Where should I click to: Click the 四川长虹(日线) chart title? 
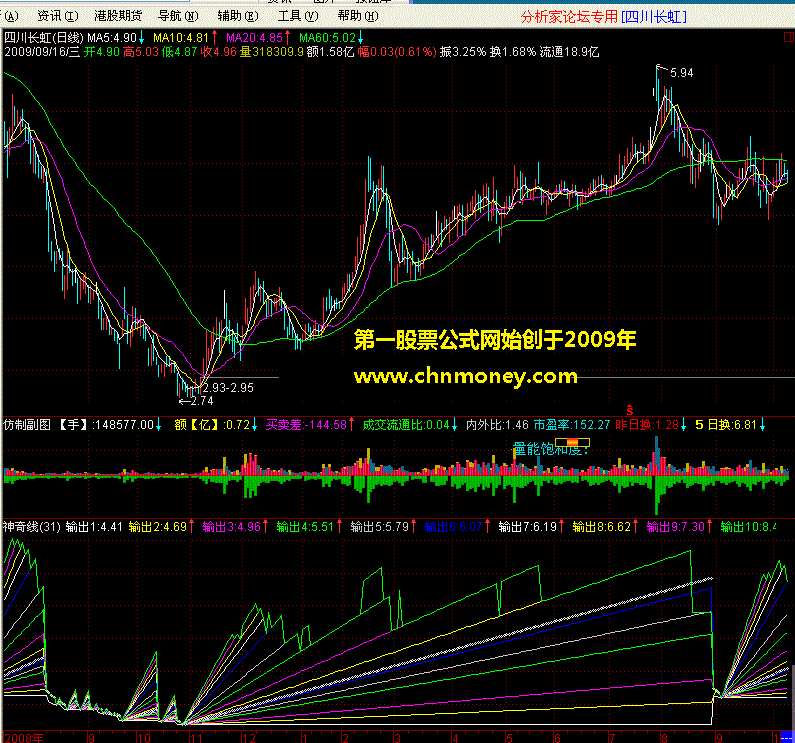click(x=44, y=38)
